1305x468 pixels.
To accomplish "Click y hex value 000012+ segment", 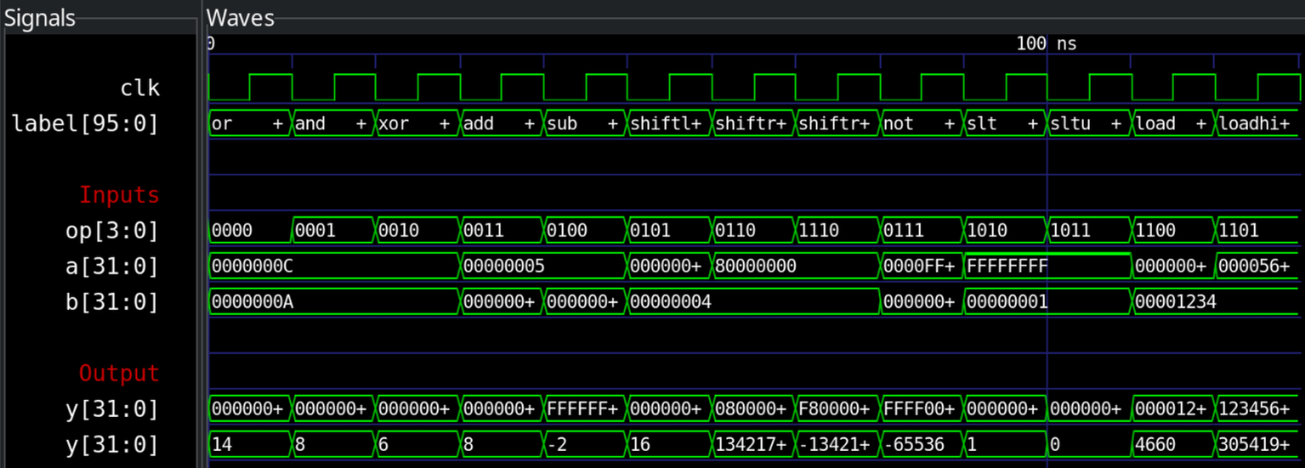I will pyautogui.click(x=1173, y=409).
